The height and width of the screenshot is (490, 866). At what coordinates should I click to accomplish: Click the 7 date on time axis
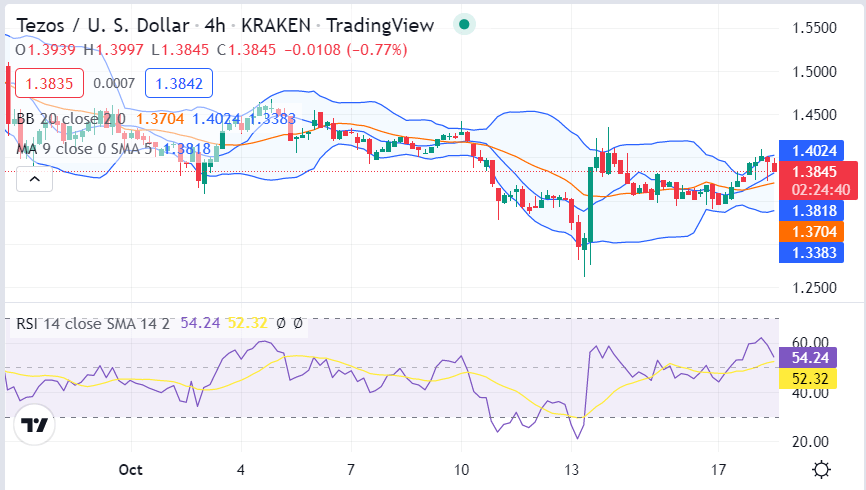[x=351, y=470]
